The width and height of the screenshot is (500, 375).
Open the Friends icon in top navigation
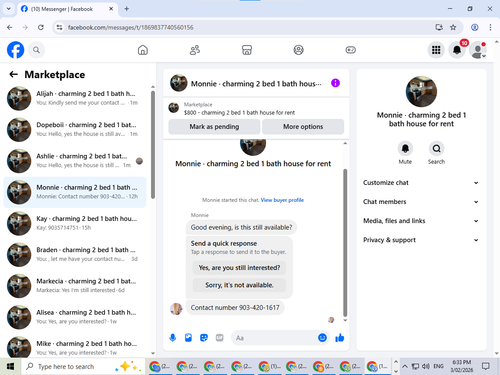pyautogui.click(x=195, y=50)
